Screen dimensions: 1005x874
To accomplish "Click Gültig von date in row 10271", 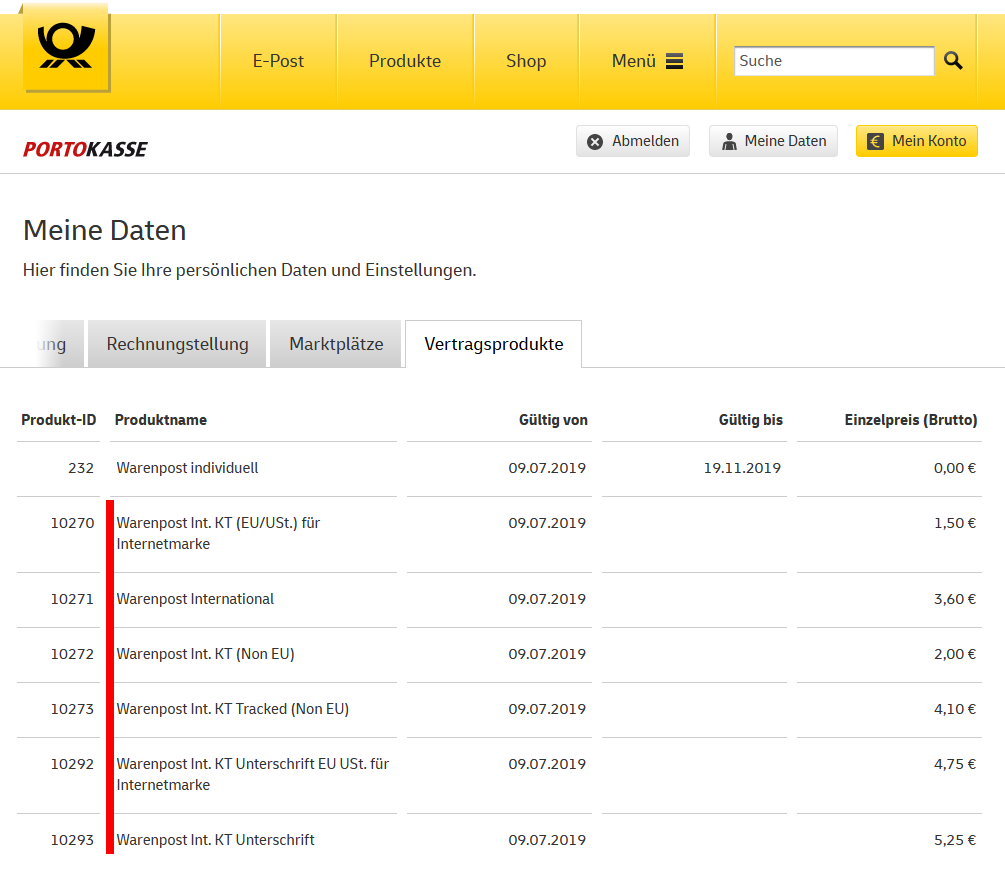I will [x=547, y=599].
